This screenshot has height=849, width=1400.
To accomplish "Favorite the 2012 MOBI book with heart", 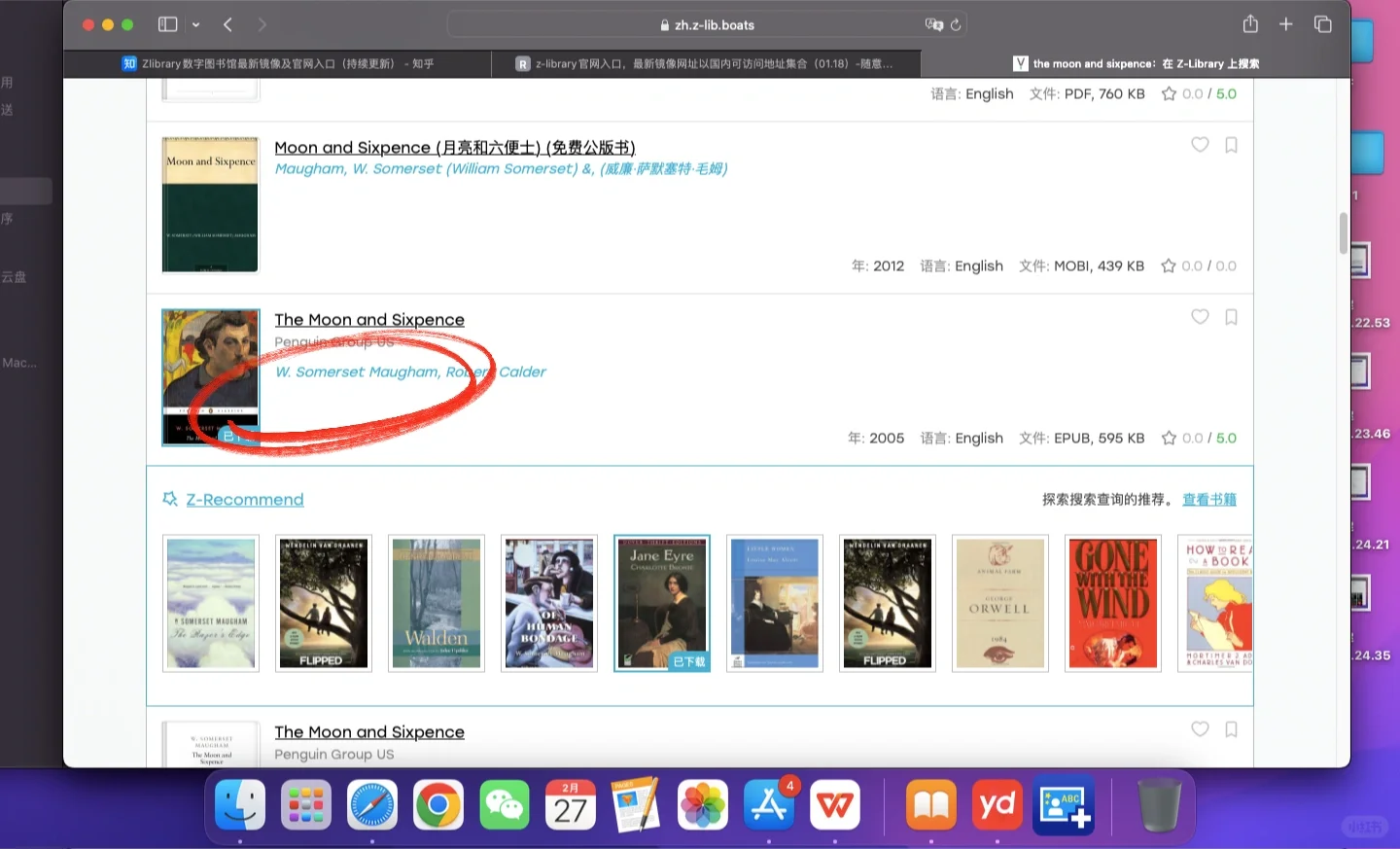I will (x=1200, y=145).
